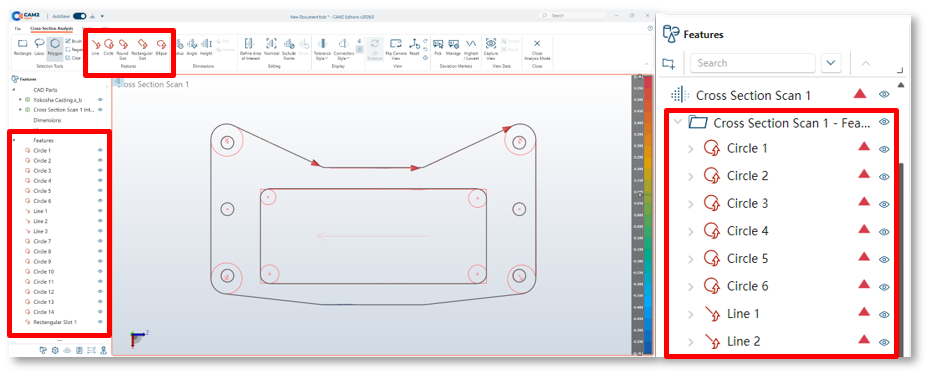This screenshot has width=936, height=378.
Task: Hide Rectangular Slot 1 in left tree
Action: pyautogui.click(x=100, y=322)
